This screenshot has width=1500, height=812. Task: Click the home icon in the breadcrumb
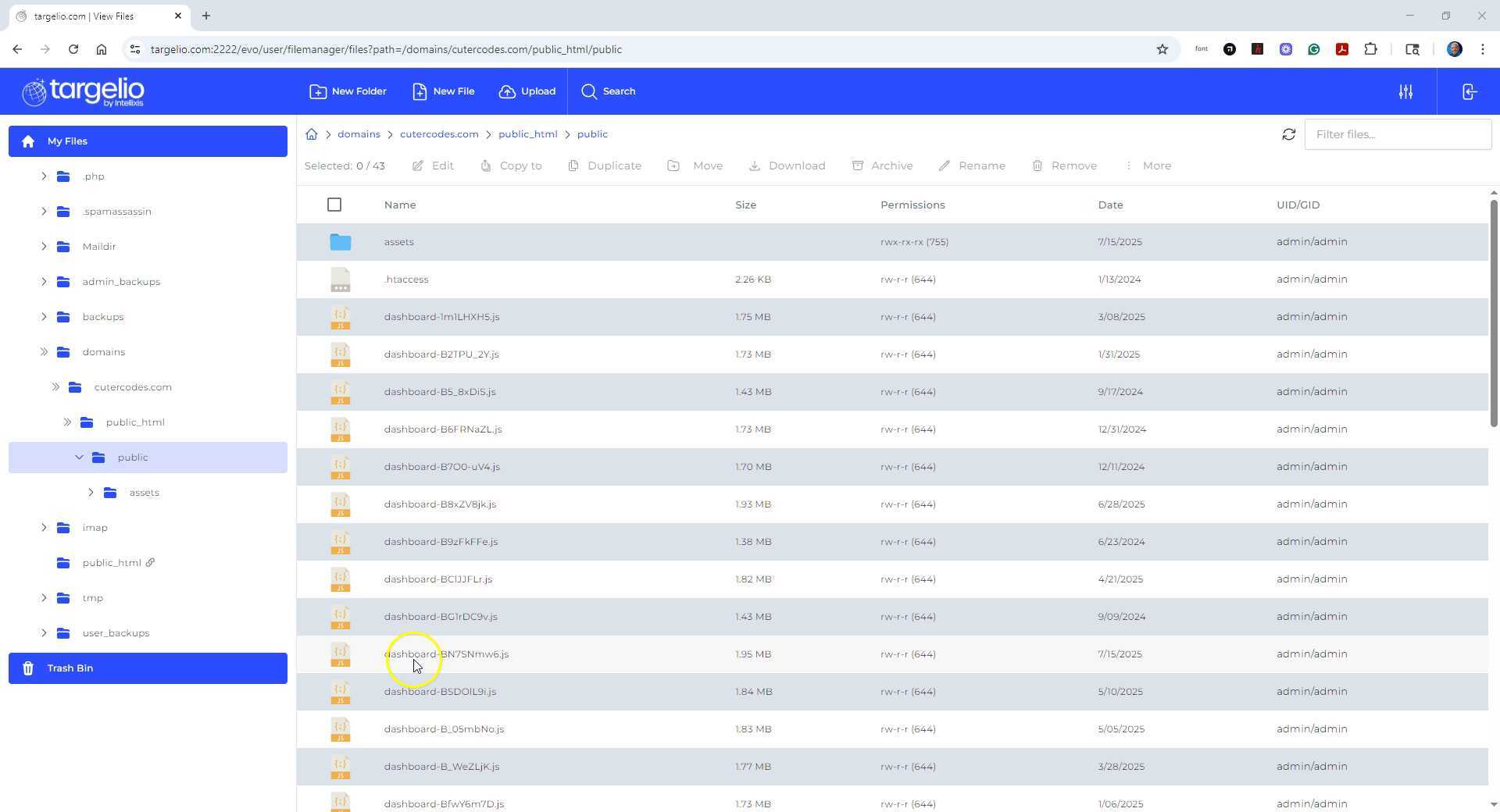(x=312, y=134)
